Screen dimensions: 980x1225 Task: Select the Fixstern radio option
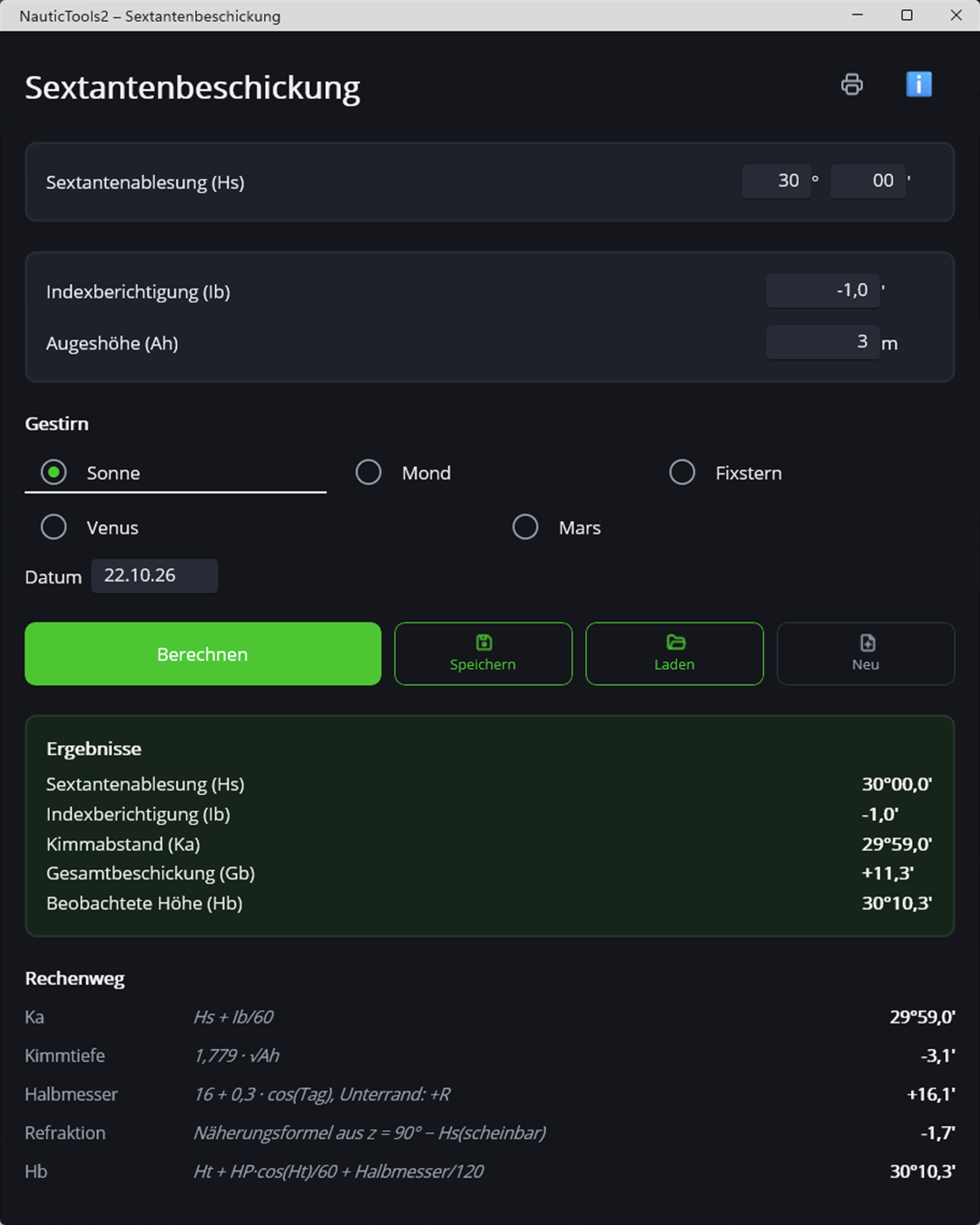(x=682, y=473)
